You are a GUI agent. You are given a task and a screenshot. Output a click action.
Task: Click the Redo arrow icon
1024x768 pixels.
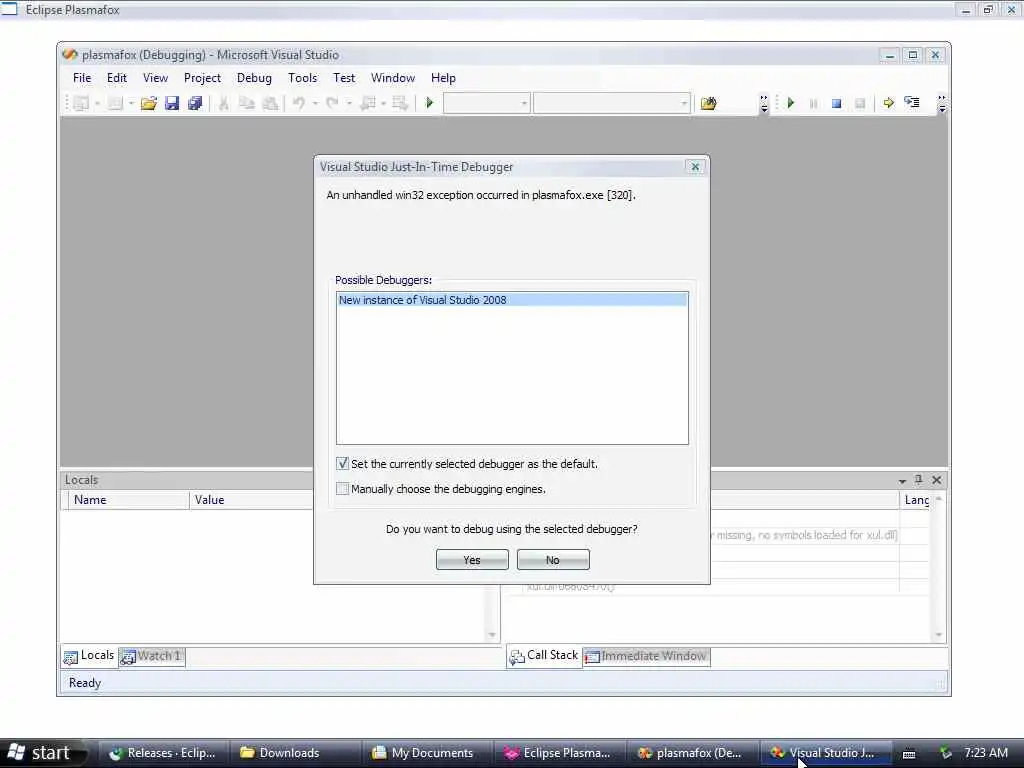pos(332,103)
